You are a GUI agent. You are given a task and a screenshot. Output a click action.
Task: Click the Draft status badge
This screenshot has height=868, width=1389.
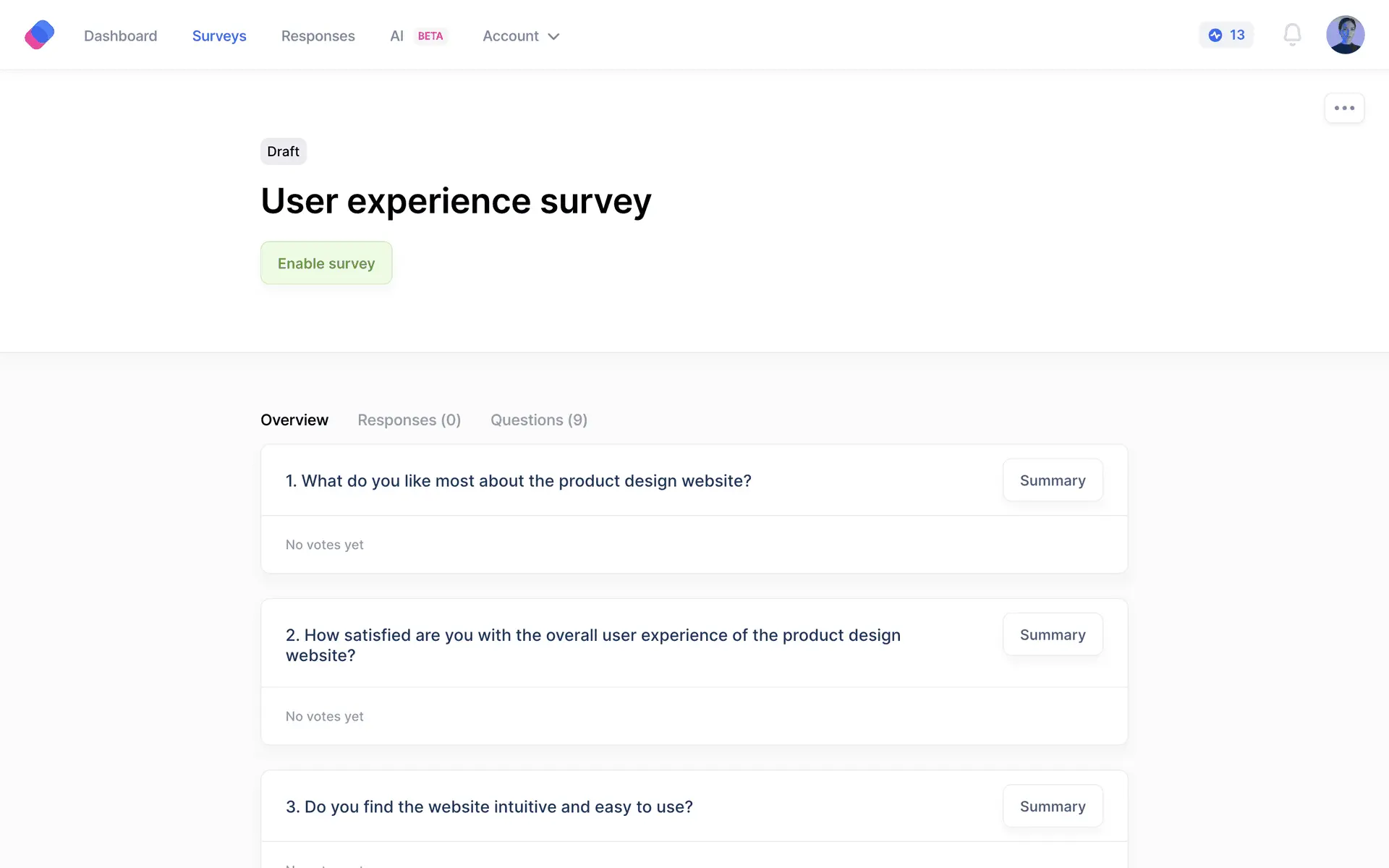click(x=283, y=151)
